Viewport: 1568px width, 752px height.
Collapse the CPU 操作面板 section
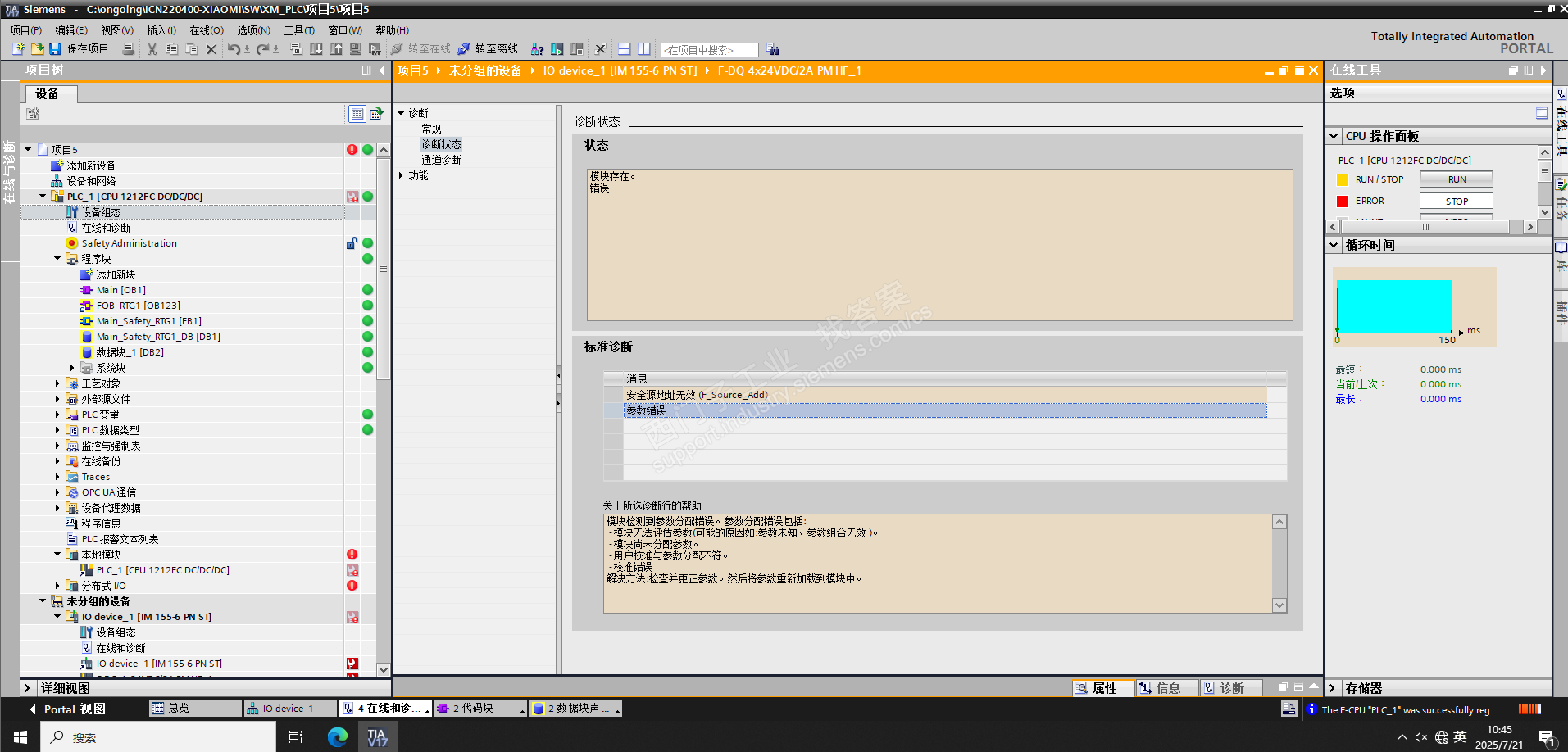click(1334, 136)
